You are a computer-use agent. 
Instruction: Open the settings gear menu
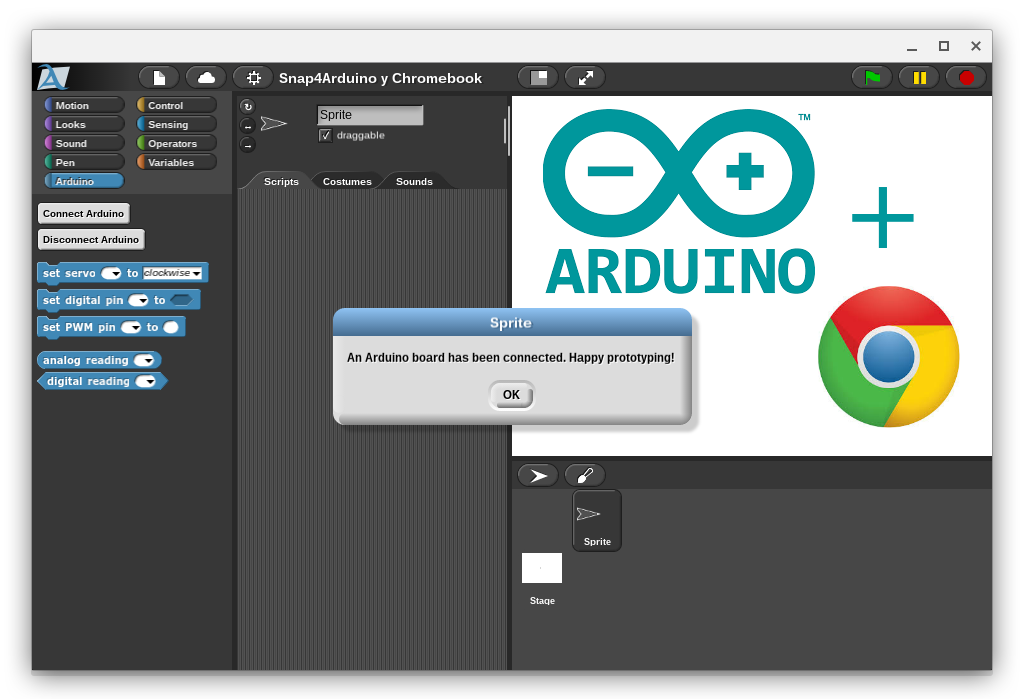tap(253, 78)
